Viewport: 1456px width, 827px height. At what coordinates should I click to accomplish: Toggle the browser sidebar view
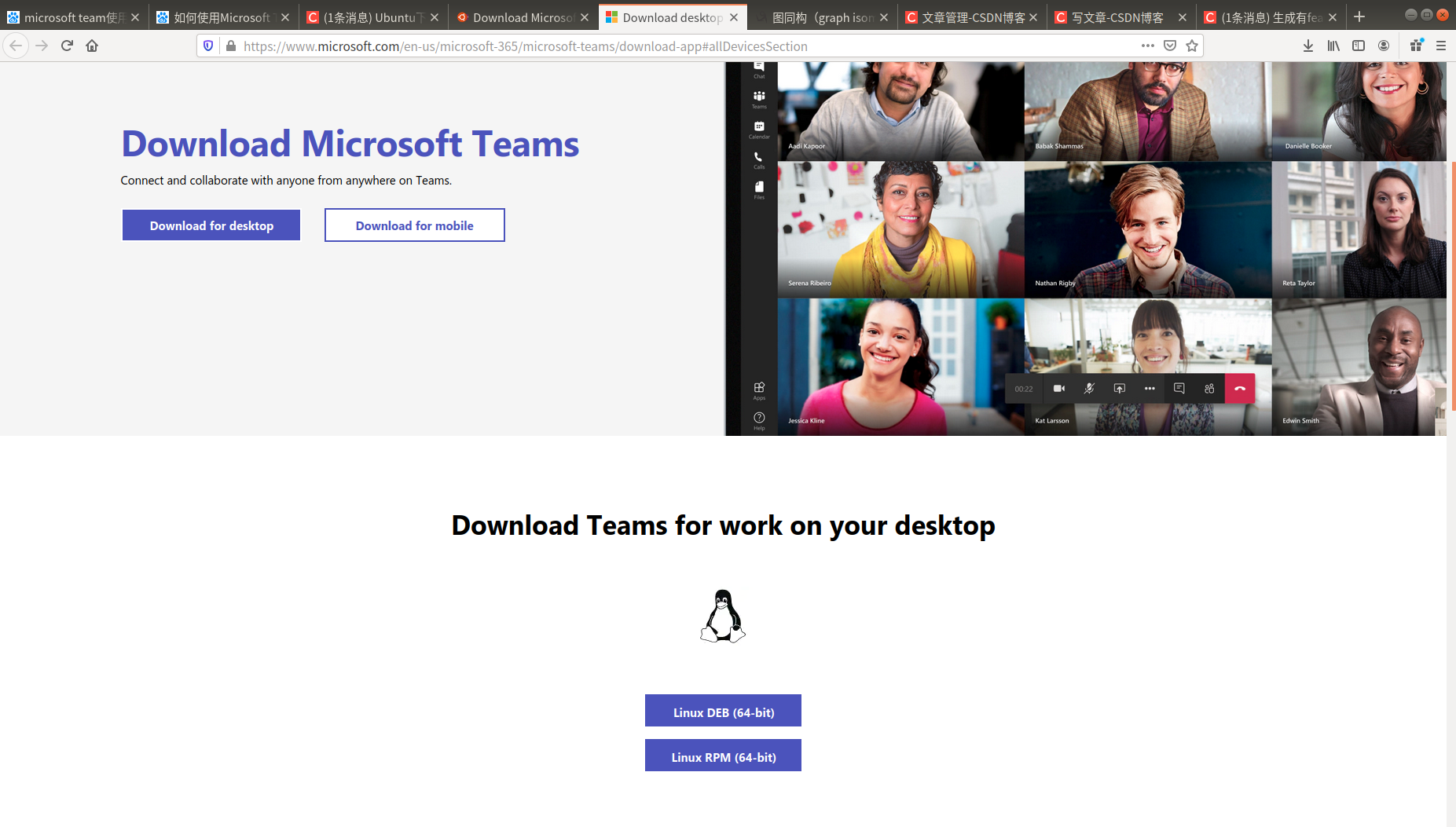(1359, 46)
